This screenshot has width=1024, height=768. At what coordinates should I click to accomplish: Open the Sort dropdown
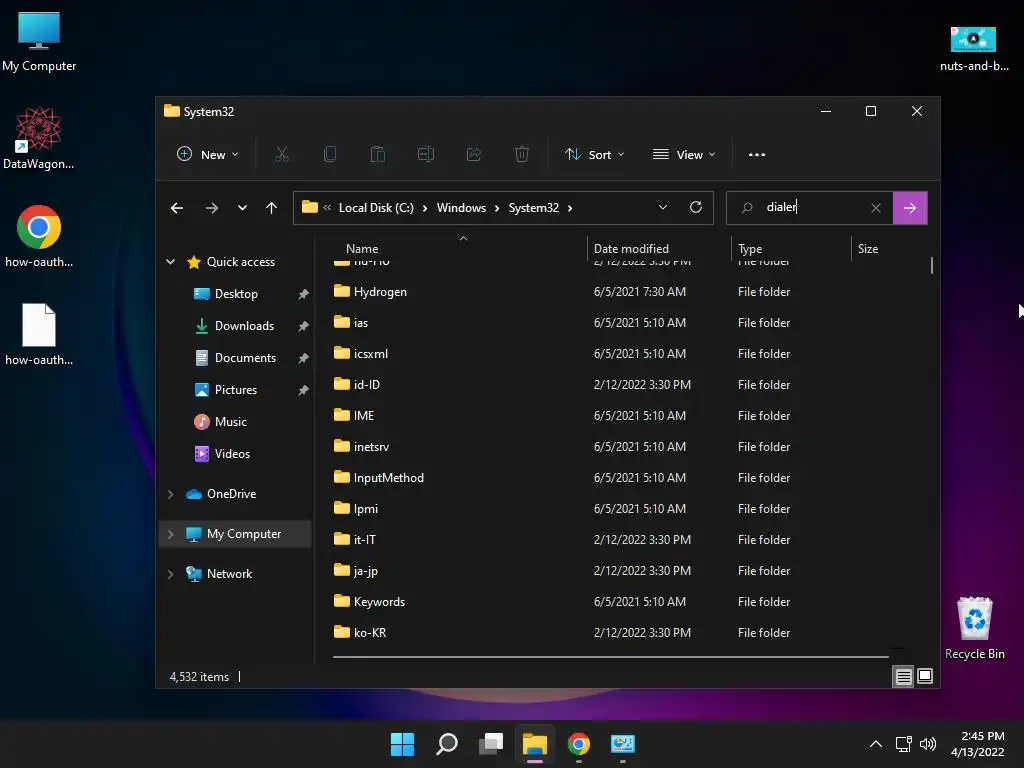click(x=594, y=155)
